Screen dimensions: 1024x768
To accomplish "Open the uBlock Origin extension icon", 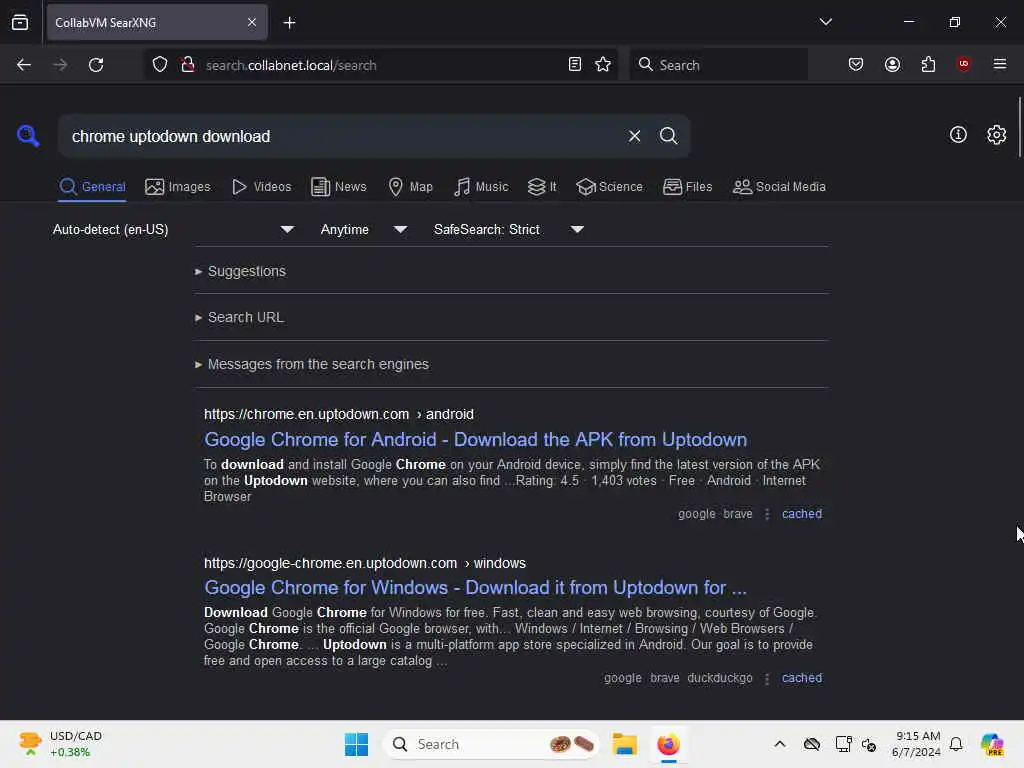I will (x=963, y=64).
